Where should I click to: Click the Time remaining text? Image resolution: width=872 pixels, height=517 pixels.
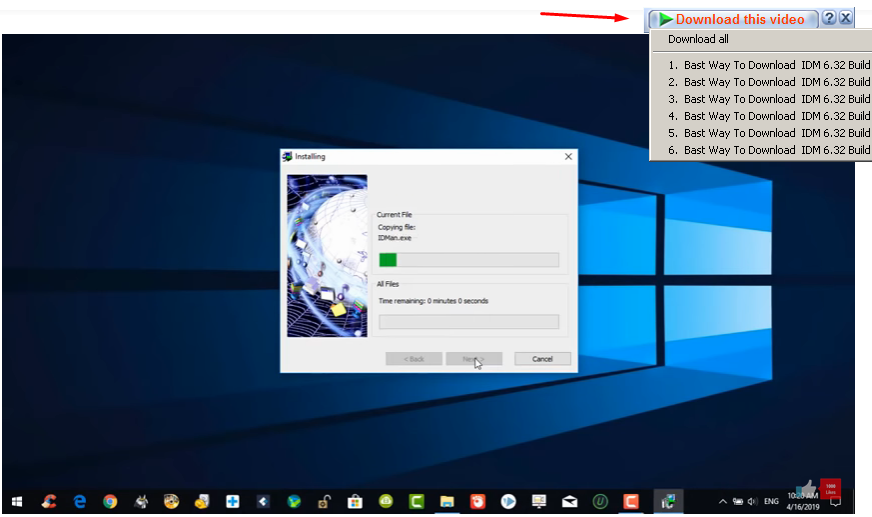click(x=433, y=301)
